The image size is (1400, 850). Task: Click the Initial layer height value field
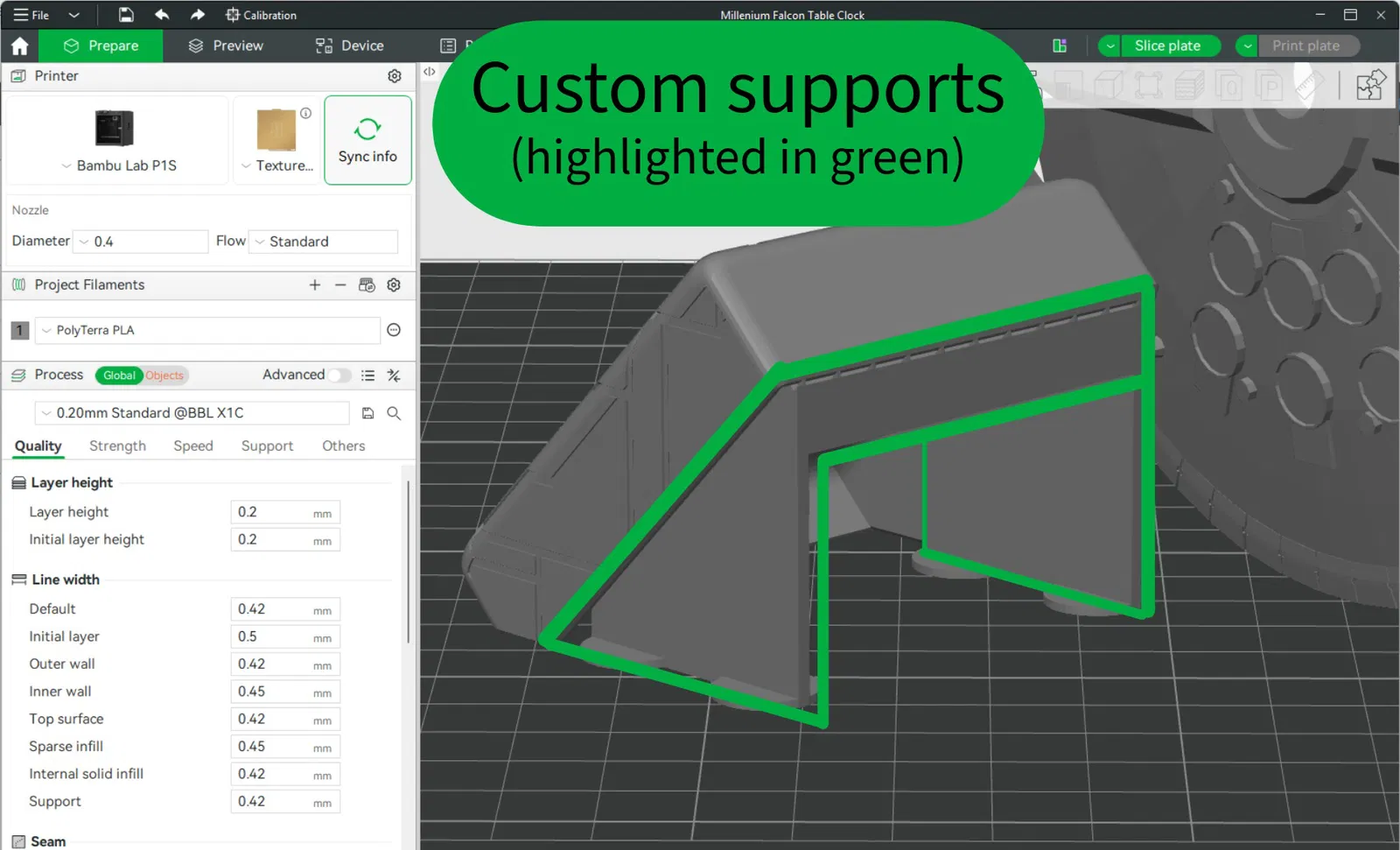285,540
